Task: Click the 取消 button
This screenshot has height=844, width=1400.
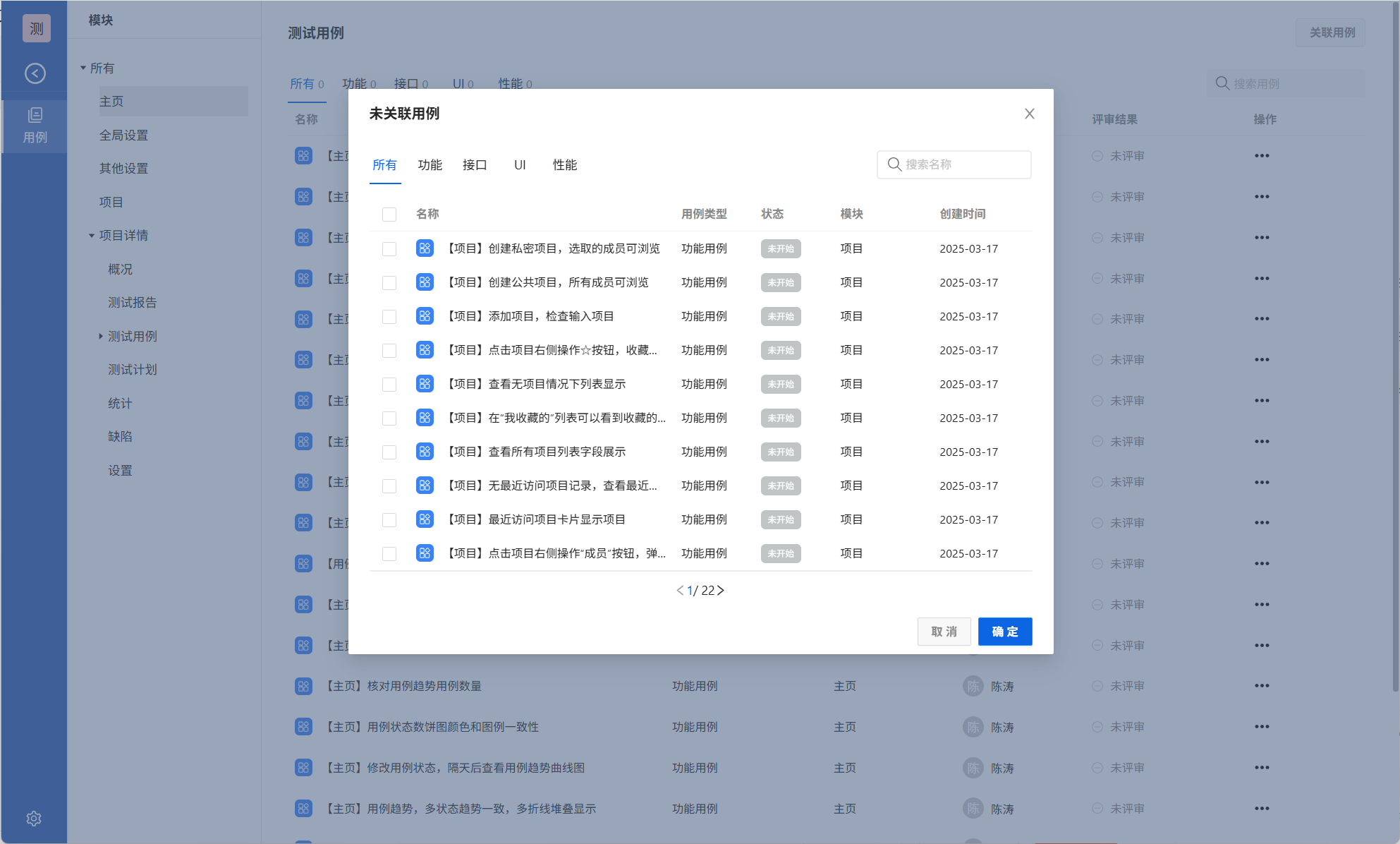Action: point(944,632)
